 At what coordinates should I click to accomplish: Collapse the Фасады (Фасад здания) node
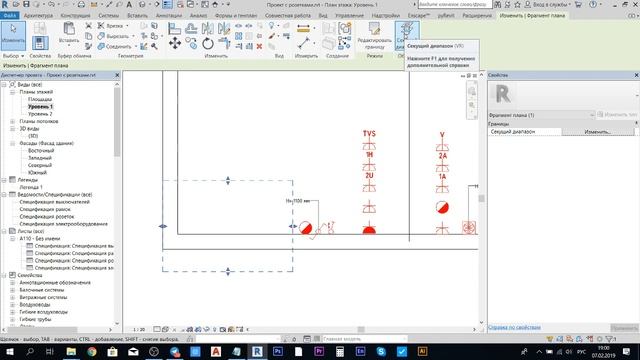coord(12,143)
